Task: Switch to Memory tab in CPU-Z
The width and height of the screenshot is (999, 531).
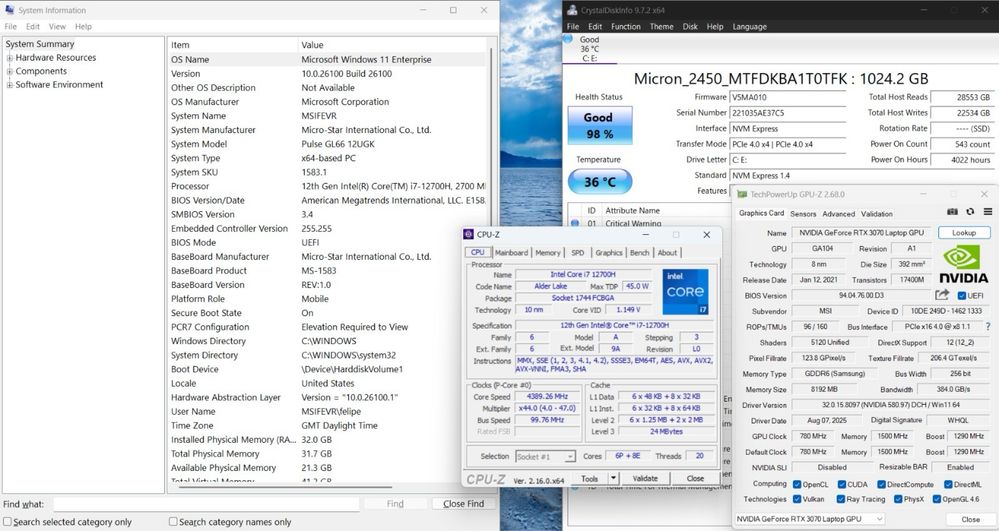Action: 547,252
